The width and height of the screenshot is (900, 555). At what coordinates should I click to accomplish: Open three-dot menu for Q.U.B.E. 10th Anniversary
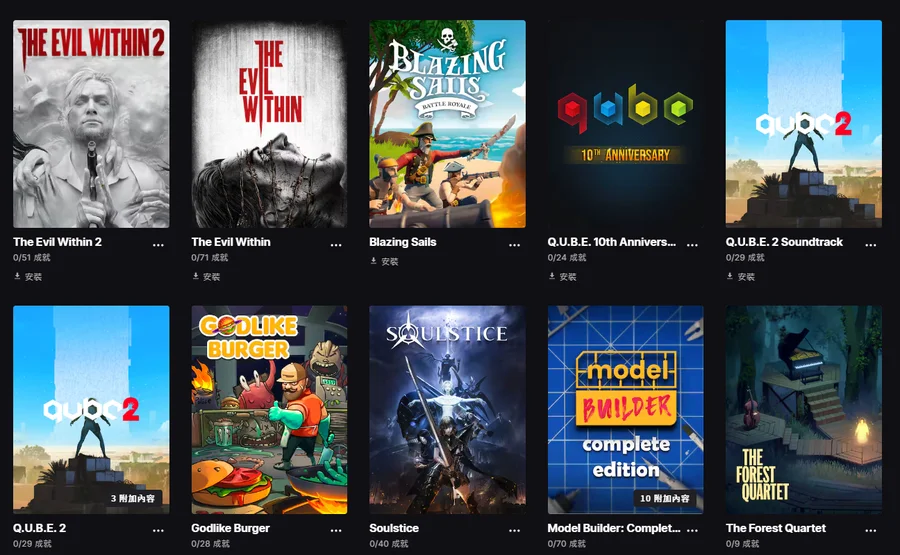coord(693,244)
